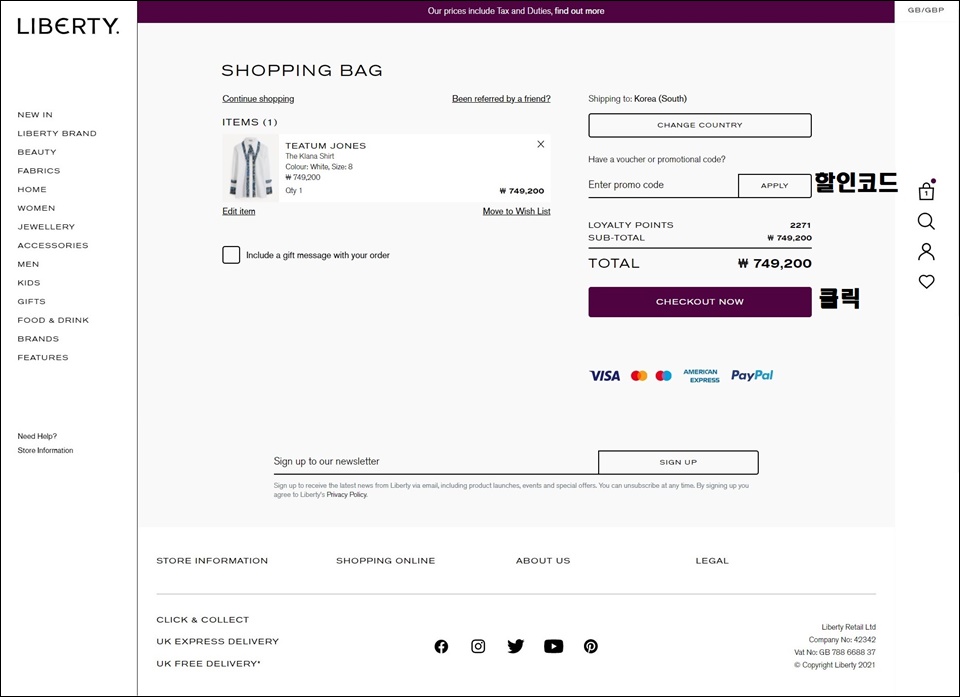Focus the newsletter sign-up email field
960x697 pixels.
pos(435,462)
